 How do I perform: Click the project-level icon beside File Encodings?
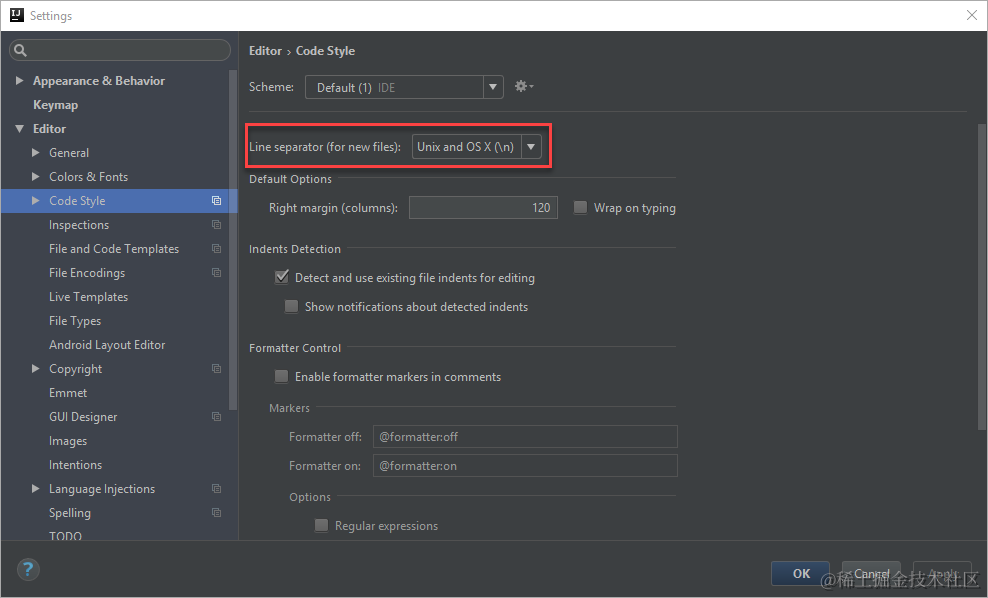tap(216, 272)
